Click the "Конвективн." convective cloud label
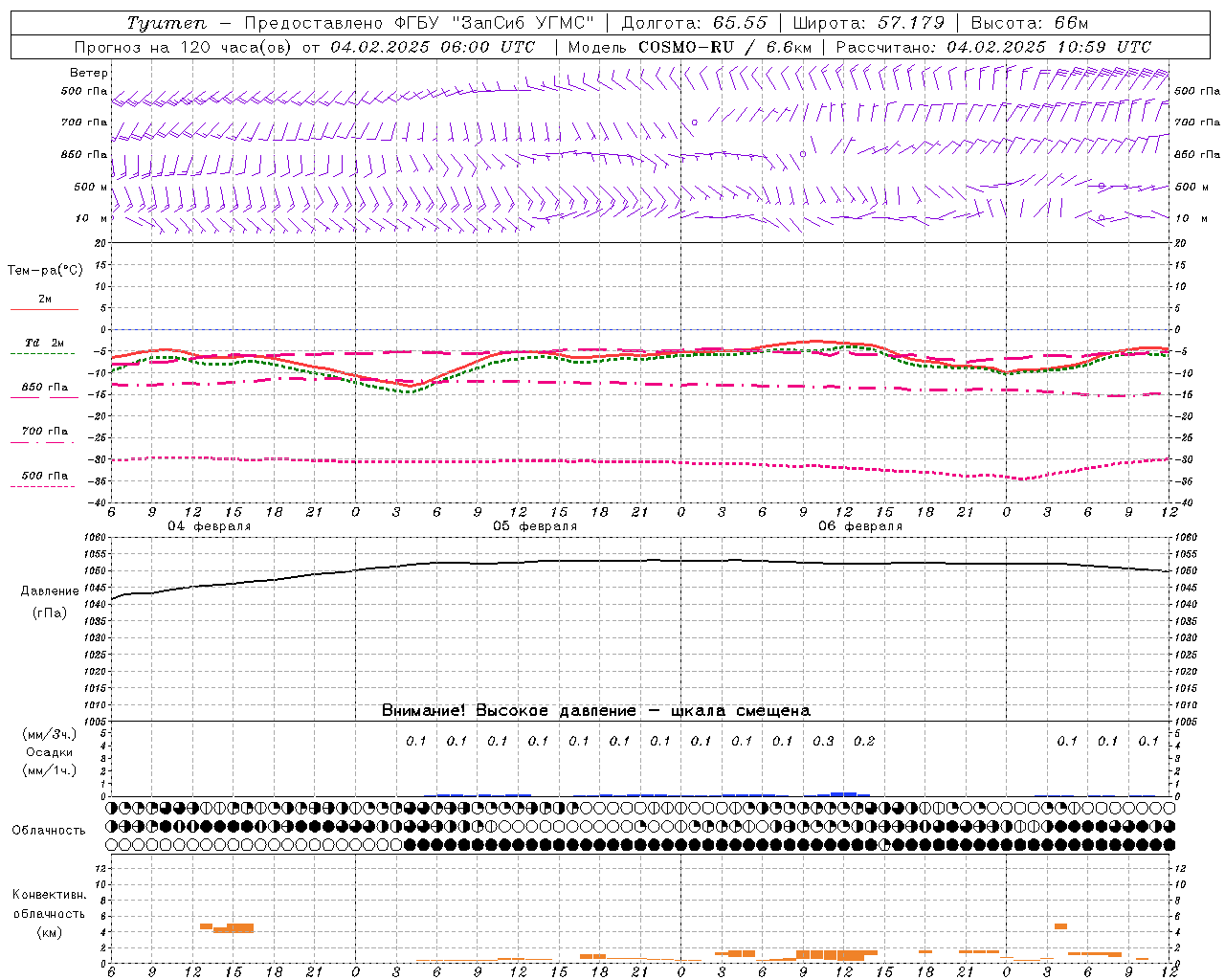Image resolution: width=1225 pixels, height=980 pixels. point(50,895)
